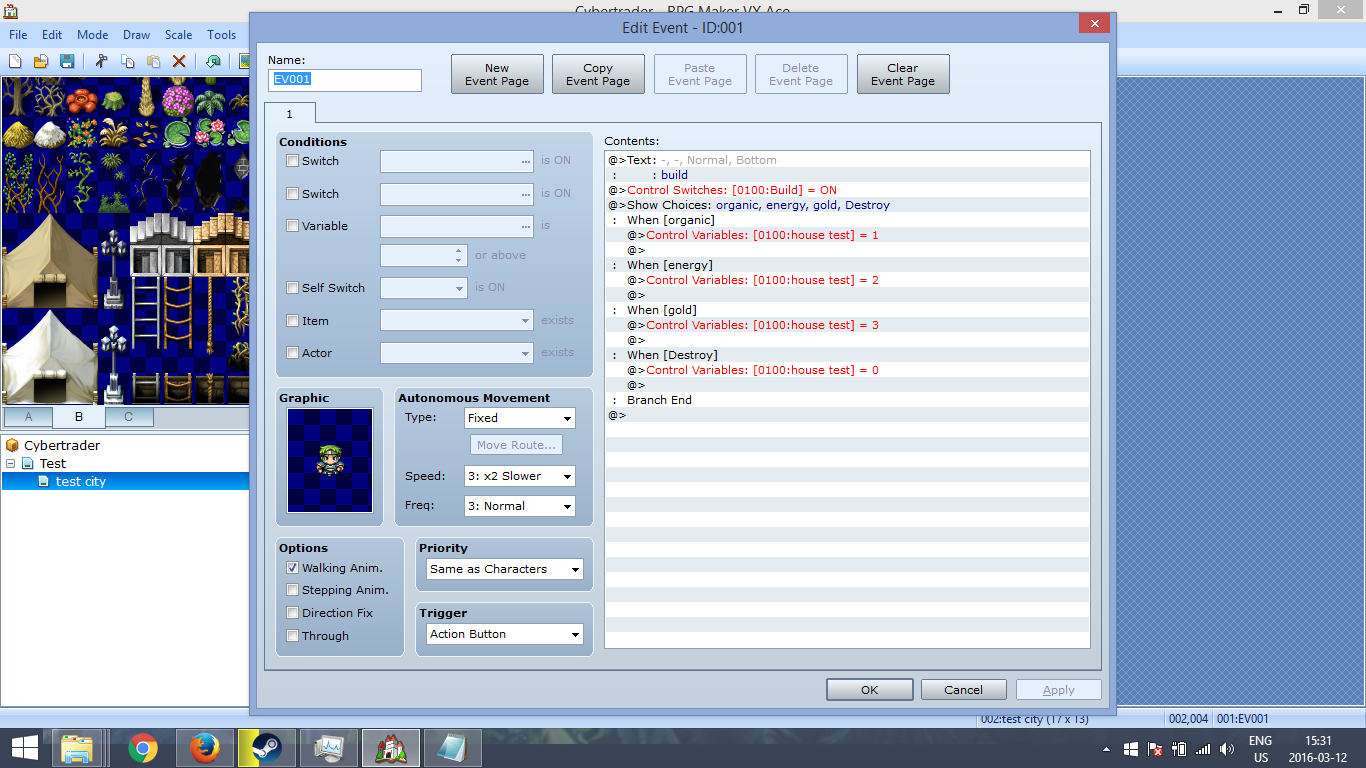
Task: Click the network signal tray icon
Action: [1203, 748]
